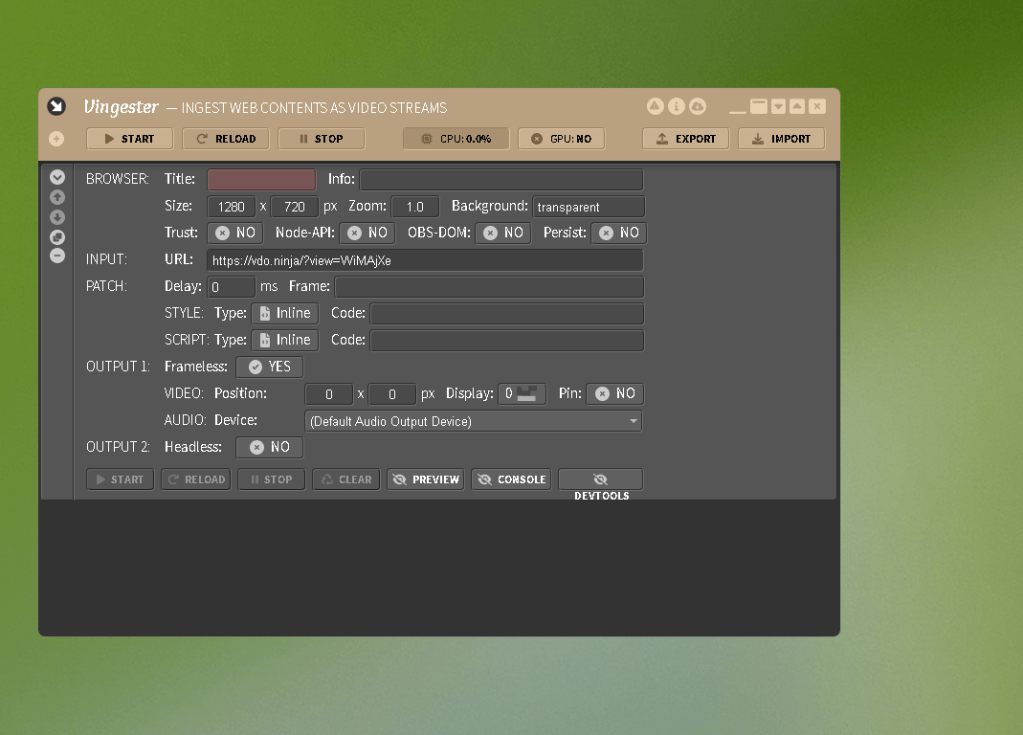Image resolution: width=1023 pixels, height=735 pixels.
Task: Click the URL input field
Action: (425, 260)
